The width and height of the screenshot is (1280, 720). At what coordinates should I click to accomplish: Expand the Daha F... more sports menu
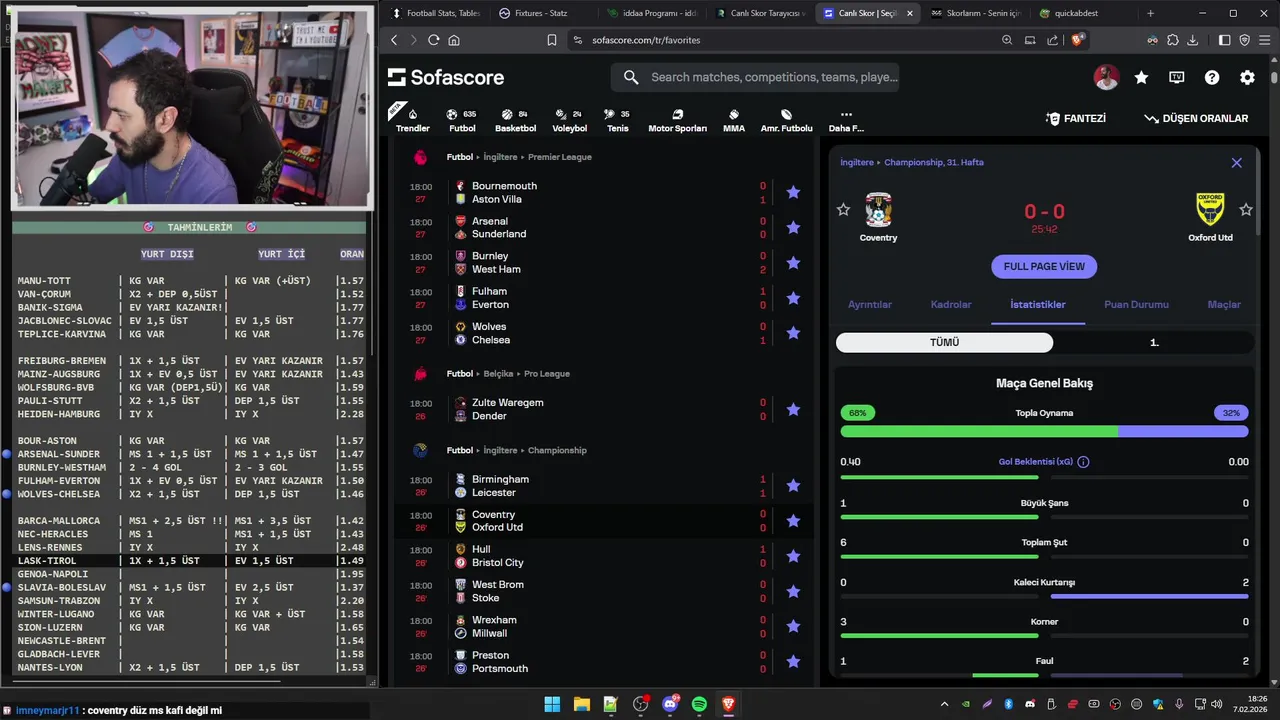[846, 120]
